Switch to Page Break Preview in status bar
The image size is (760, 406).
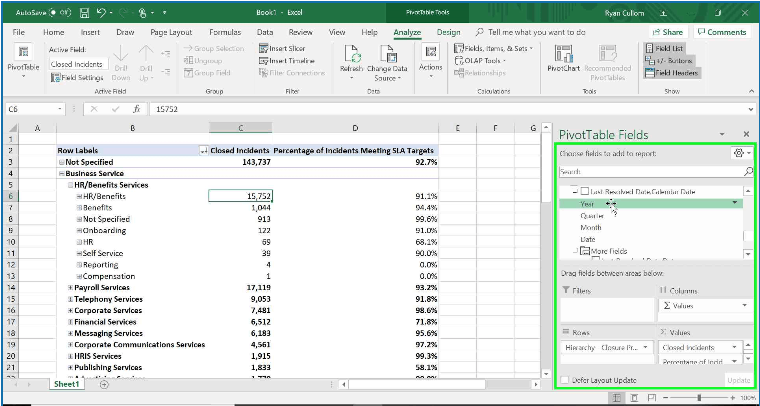(x=652, y=398)
